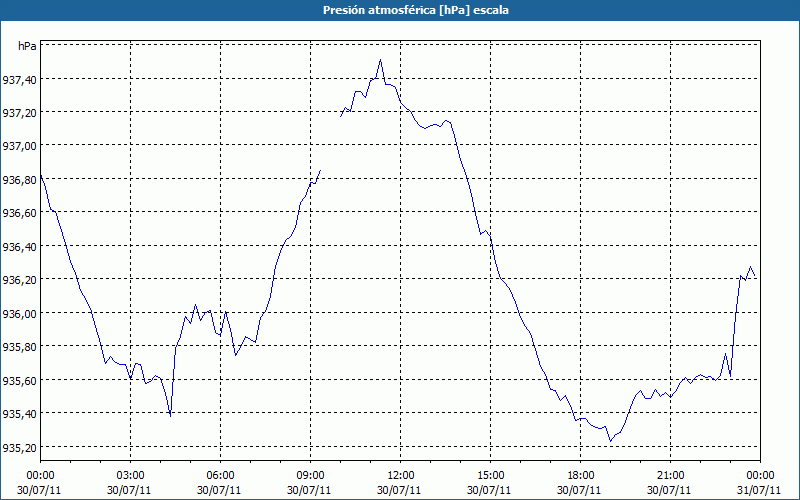The height and width of the screenshot is (500, 800).
Task: Select the 936,60 axis label
Action: (x=19, y=213)
